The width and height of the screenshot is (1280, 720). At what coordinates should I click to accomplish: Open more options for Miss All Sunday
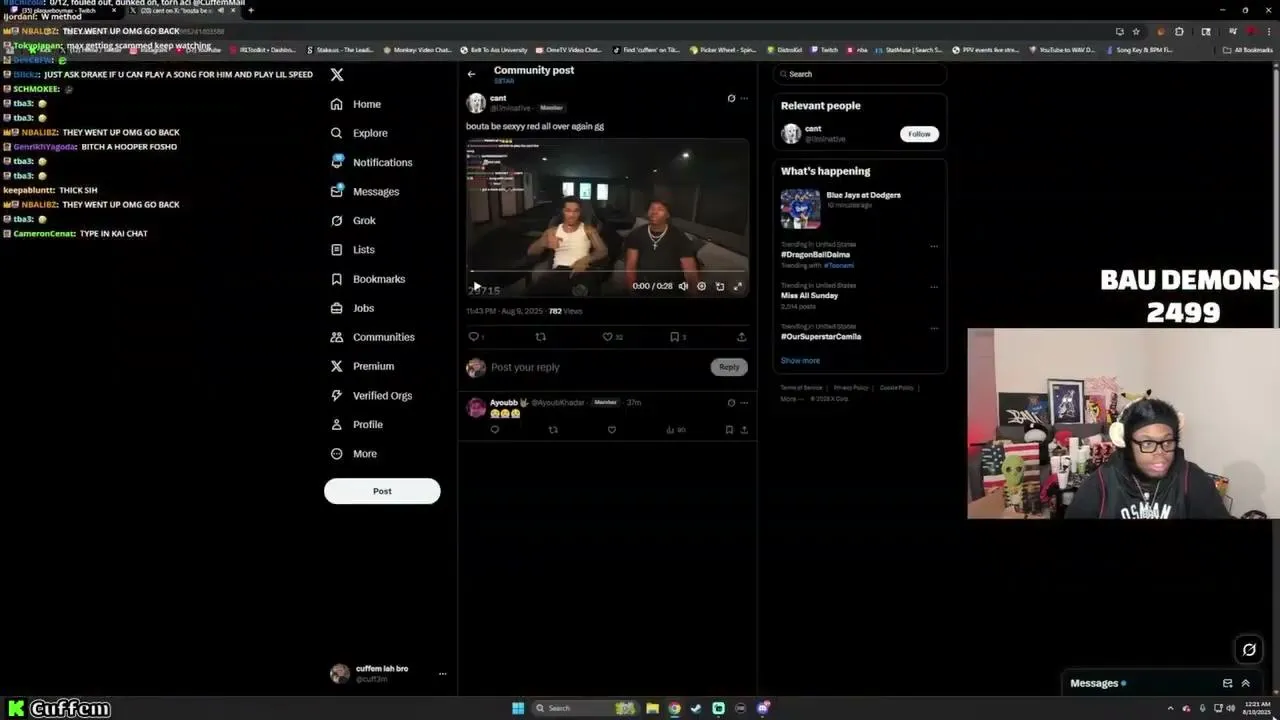pos(934,287)
